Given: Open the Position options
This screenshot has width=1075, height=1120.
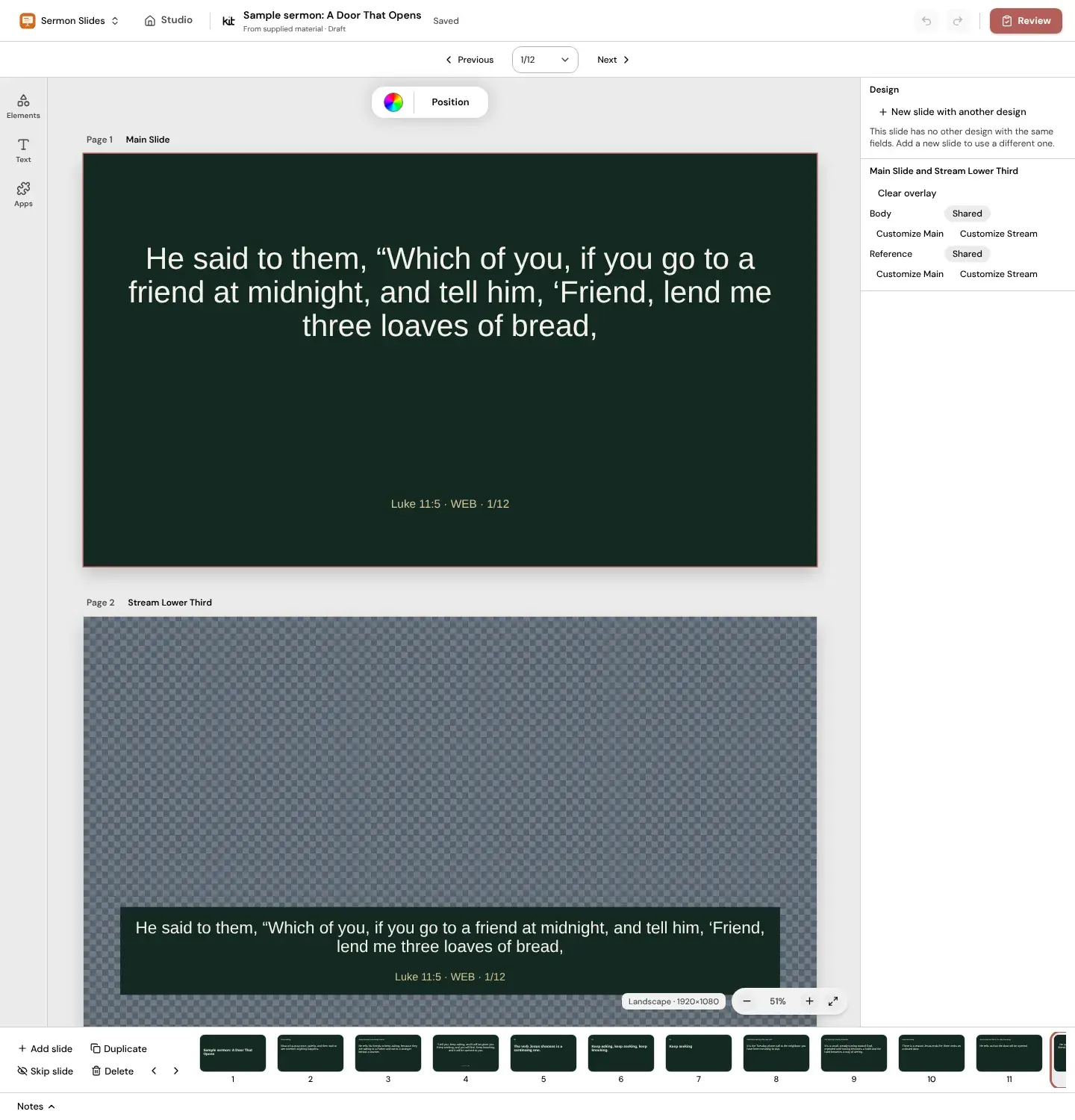Looking at the screenshot, I should 450,102.
